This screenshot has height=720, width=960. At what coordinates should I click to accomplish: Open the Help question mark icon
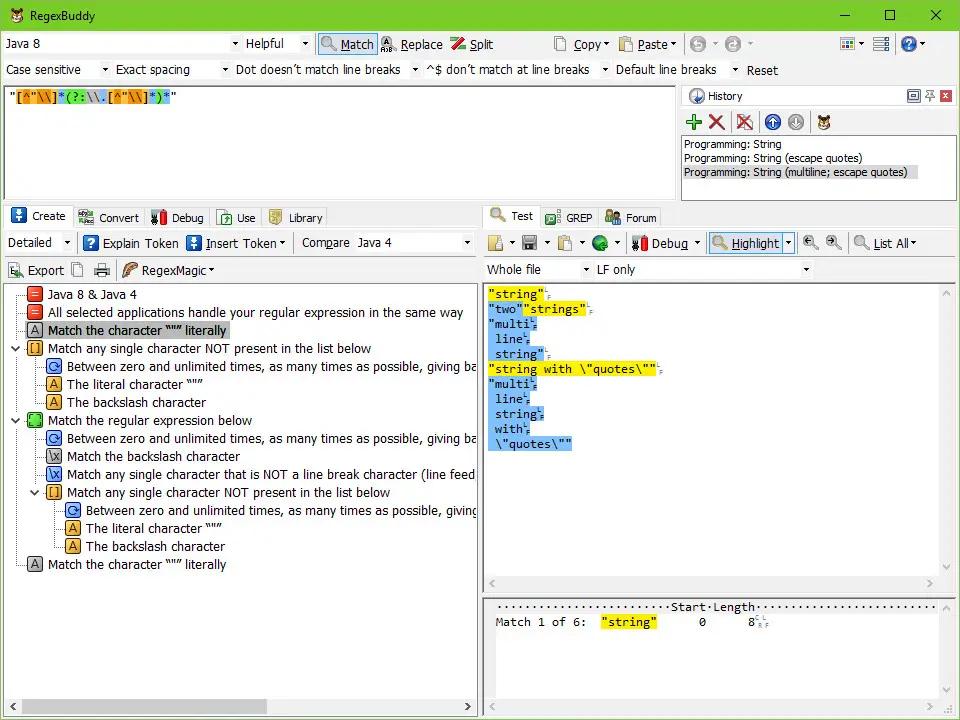909,44
